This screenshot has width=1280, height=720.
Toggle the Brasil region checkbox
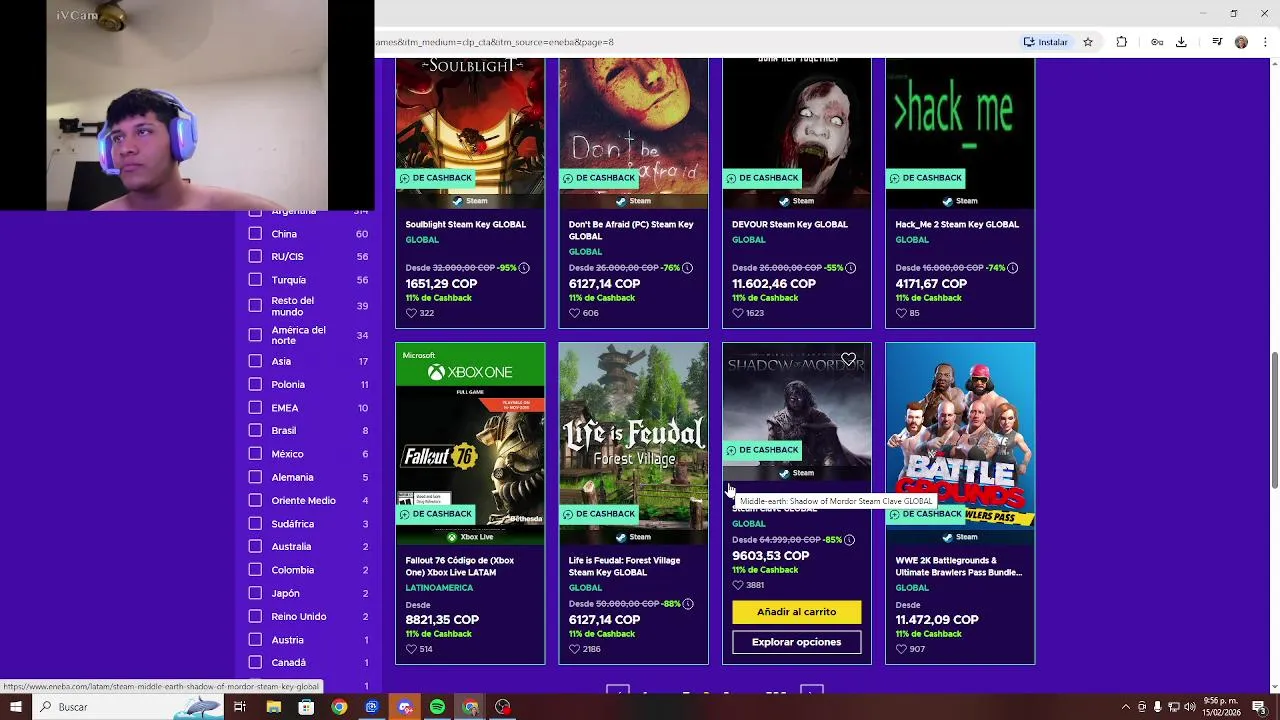(x=255, y=431)
